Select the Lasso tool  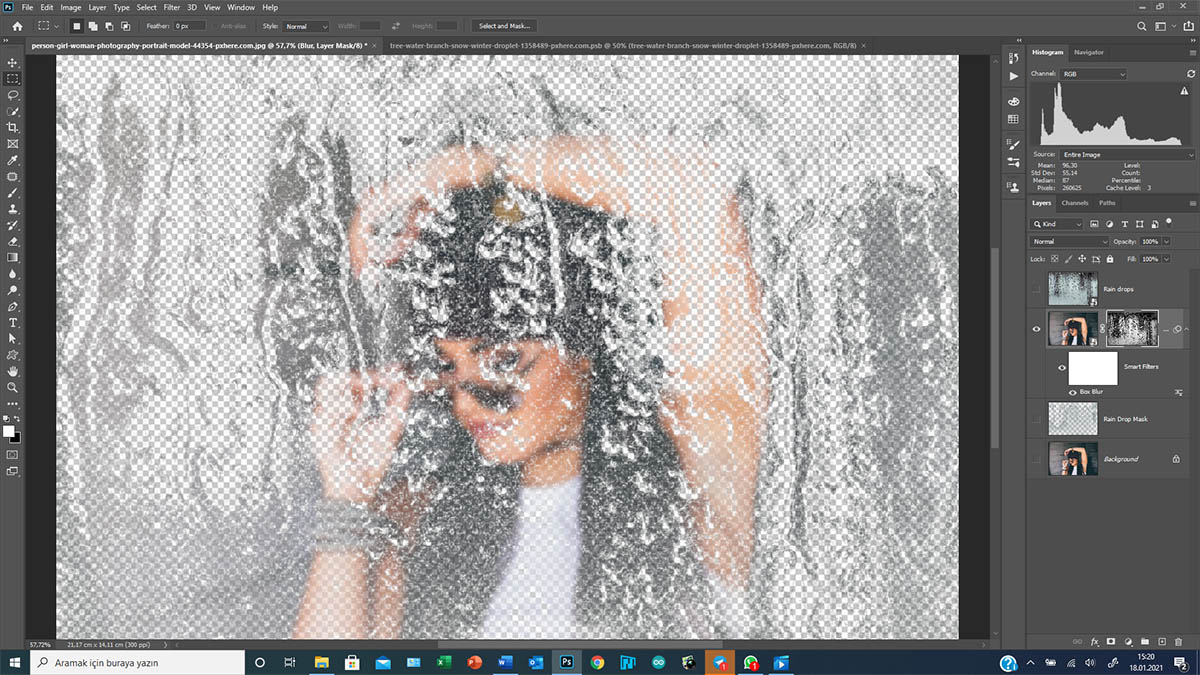point(13,94)
